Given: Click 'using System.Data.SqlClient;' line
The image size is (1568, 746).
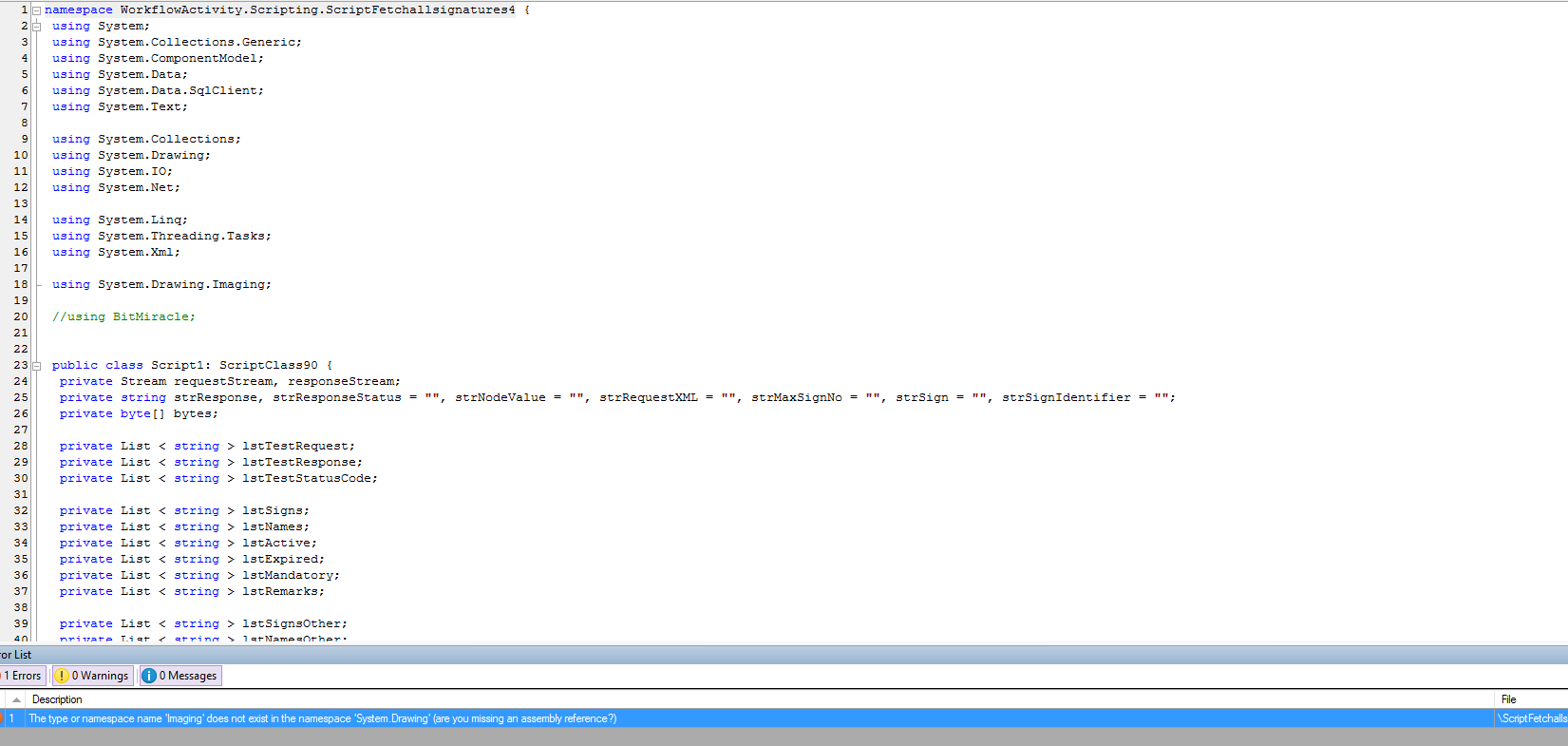Looking at the screenshot, I should [x=158, y=91].
